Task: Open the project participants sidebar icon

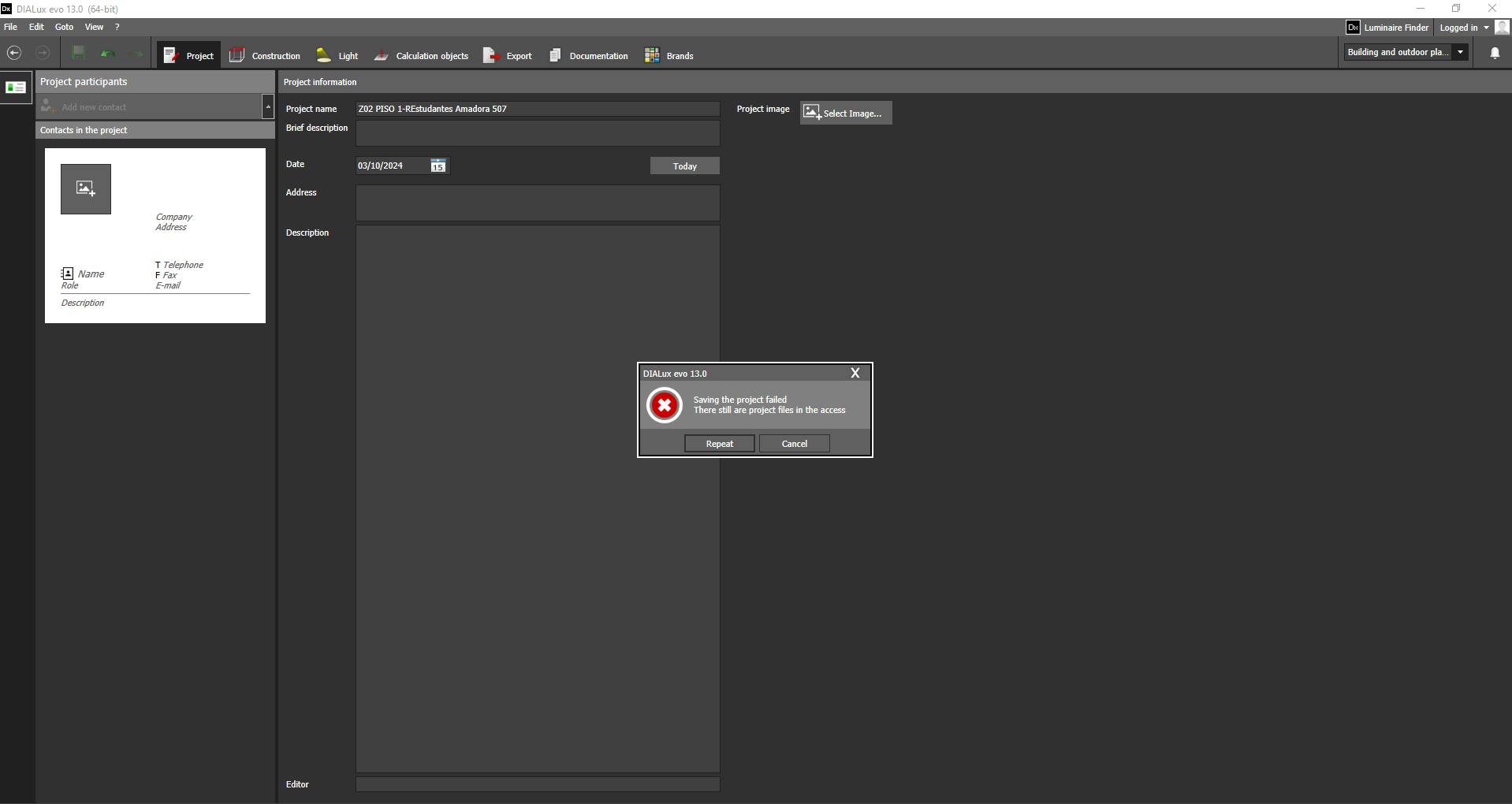Action: click(x=16, y=87)
